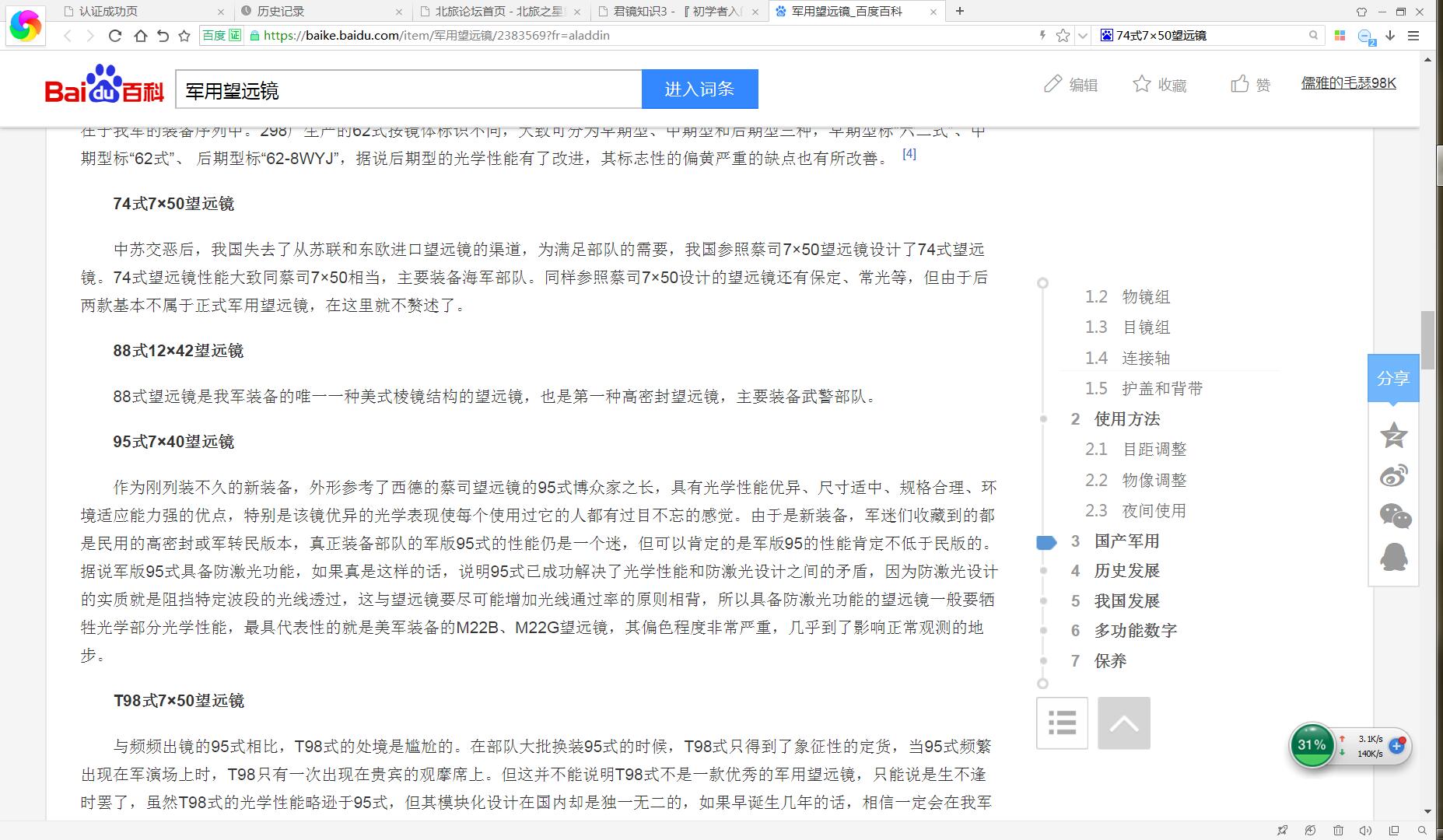Click the skin shirt icon in title bar
This screenshot has width=1443, height=840.
tap(1361, 12)
